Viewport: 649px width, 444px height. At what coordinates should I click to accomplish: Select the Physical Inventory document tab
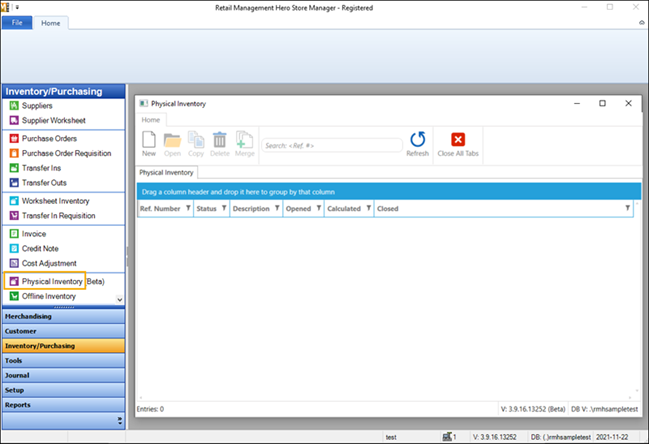click(x=166, y=173)
